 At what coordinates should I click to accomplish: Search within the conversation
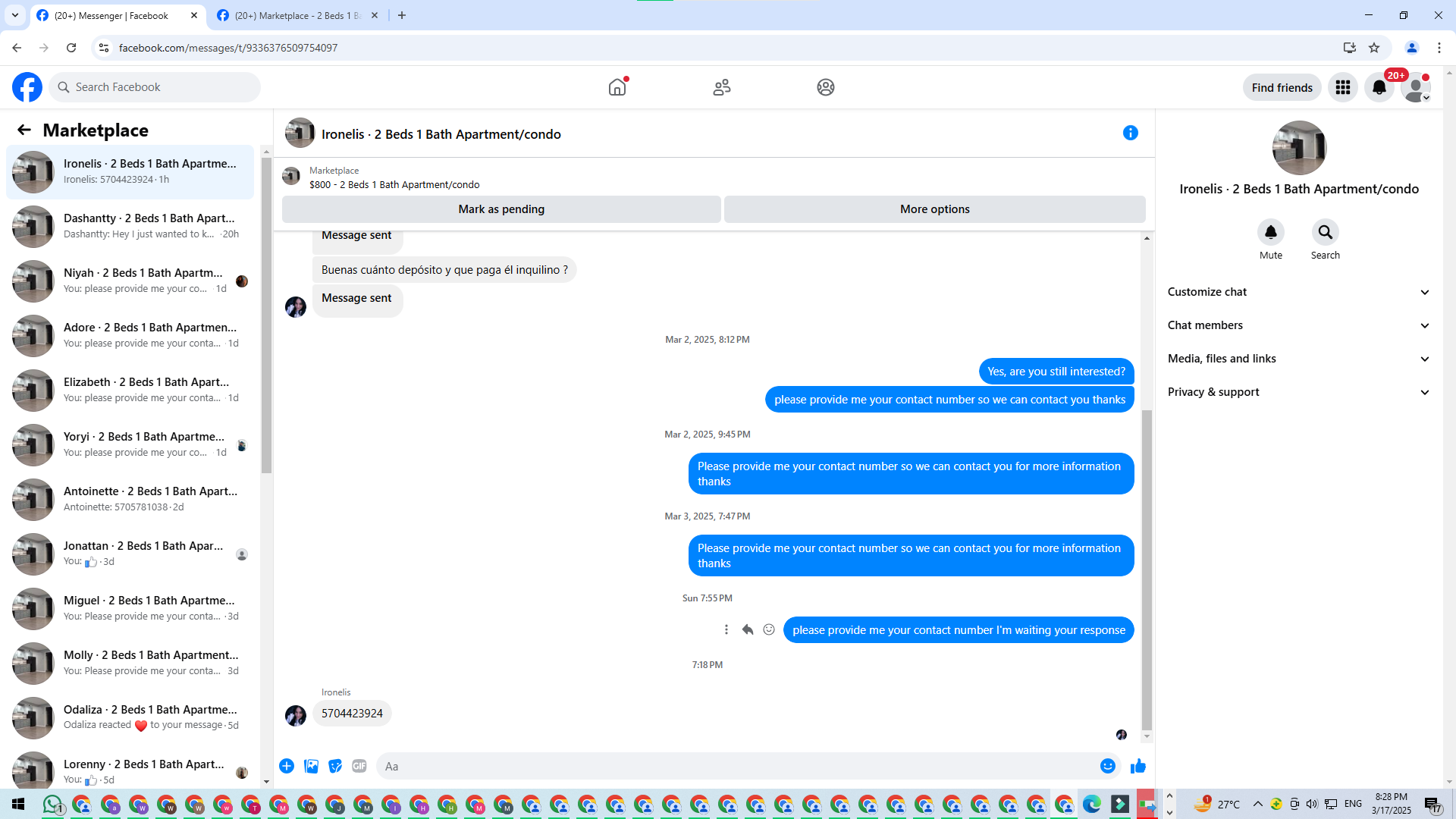(x=1326, y=232)
